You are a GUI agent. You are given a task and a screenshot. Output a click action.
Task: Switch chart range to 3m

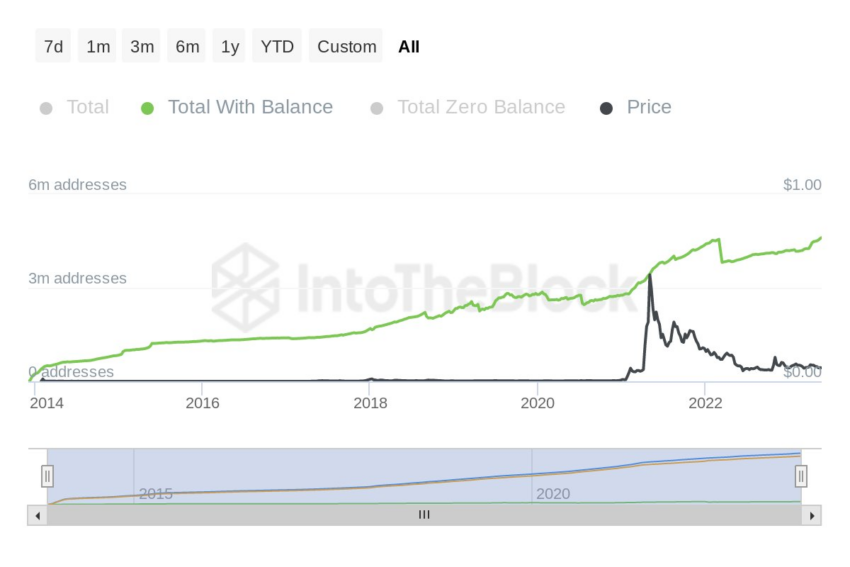click(142, 46)
